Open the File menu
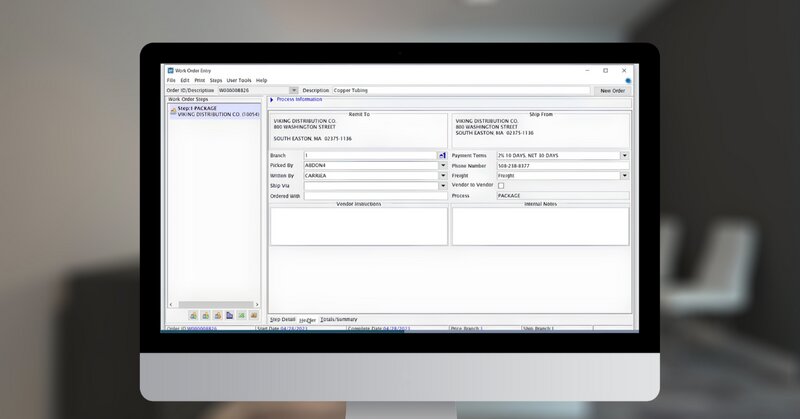The width and height of the screenshot is (800, 419). coord(171,81)
